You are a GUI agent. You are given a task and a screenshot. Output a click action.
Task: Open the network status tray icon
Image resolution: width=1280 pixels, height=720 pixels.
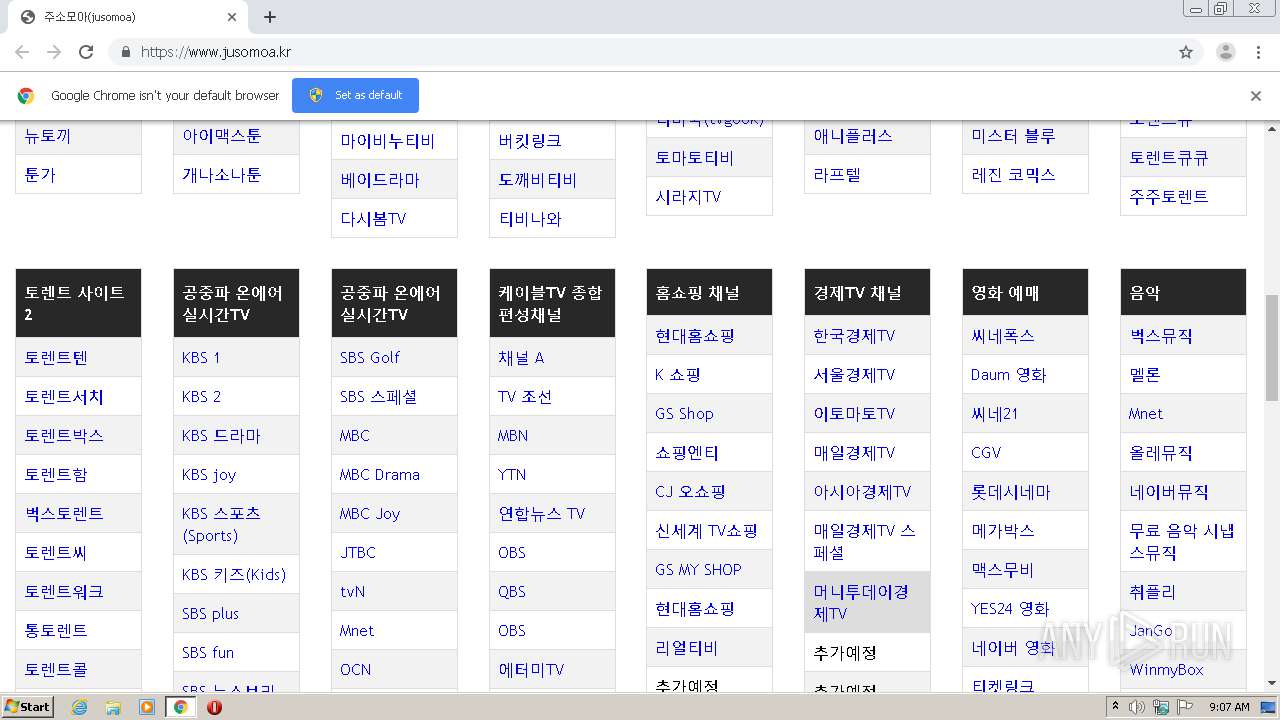pos(1160,707)
